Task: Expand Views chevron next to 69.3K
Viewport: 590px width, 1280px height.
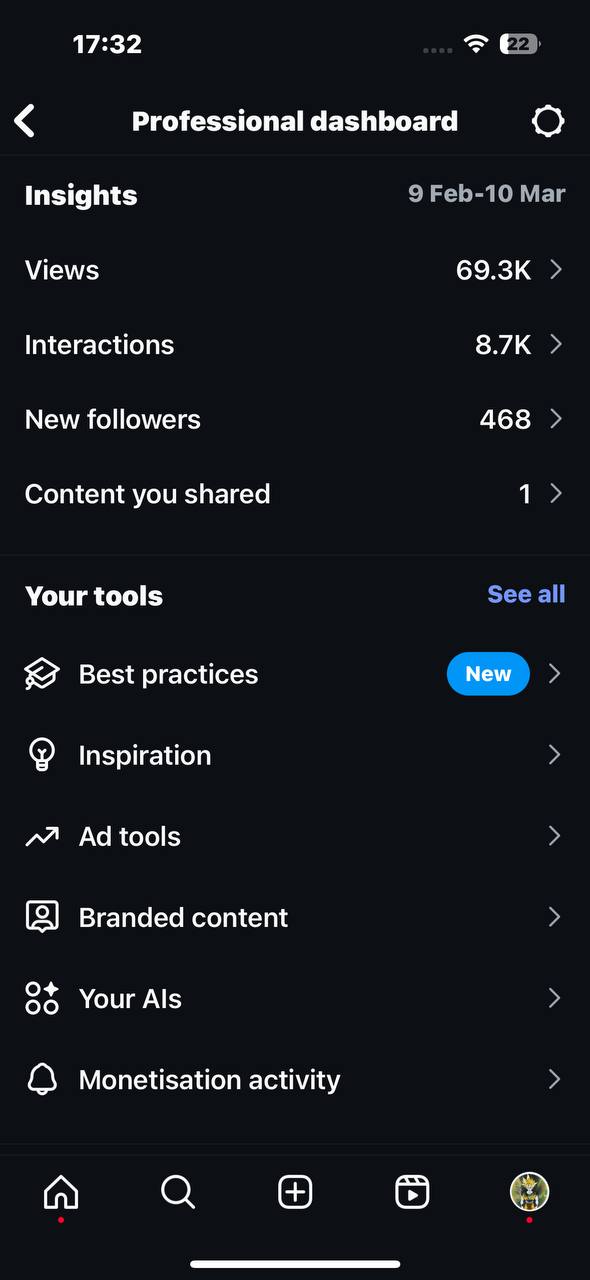Action: tap(555, 270)
